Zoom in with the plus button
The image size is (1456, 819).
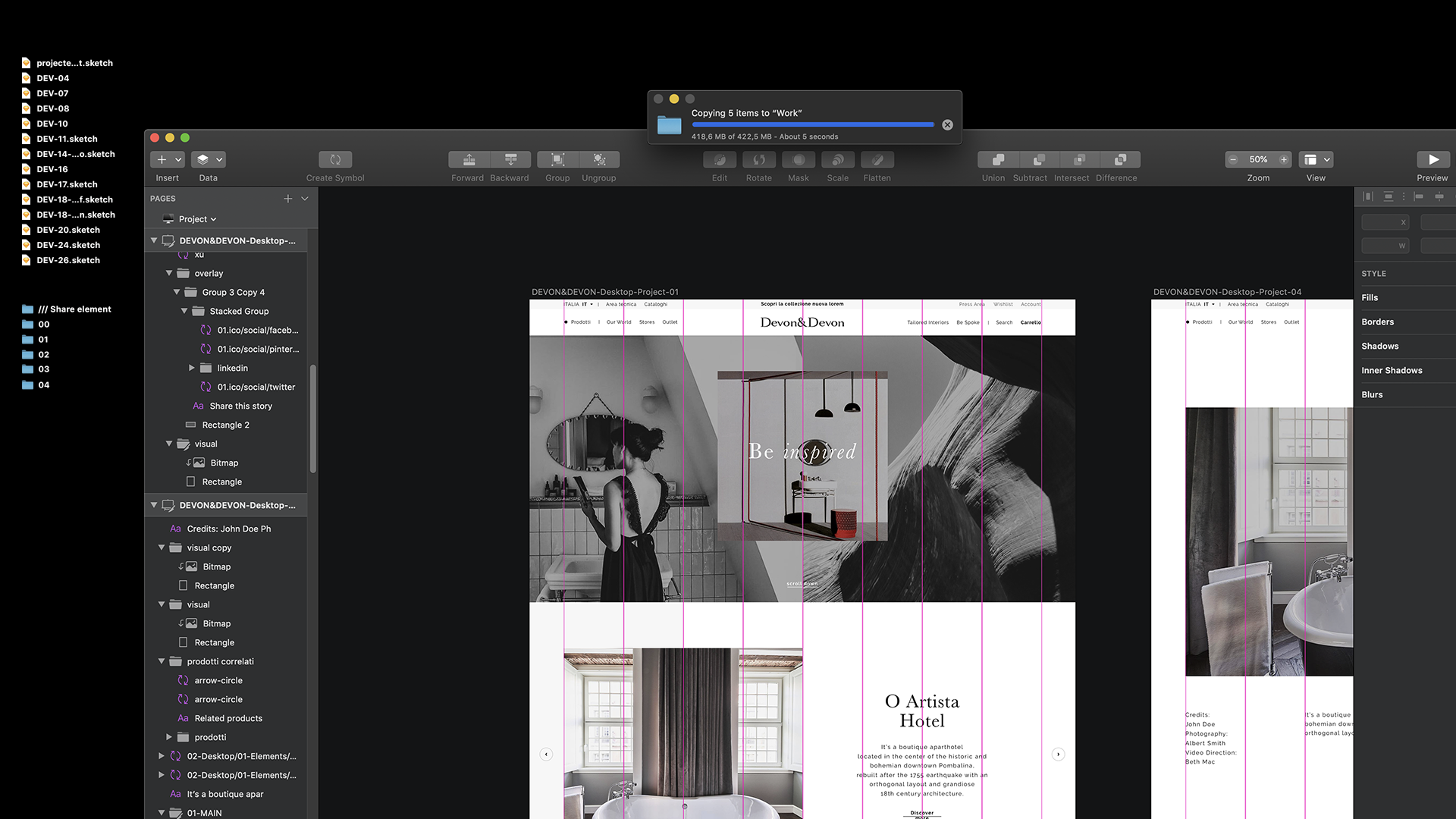click(x=1284, y=159)
